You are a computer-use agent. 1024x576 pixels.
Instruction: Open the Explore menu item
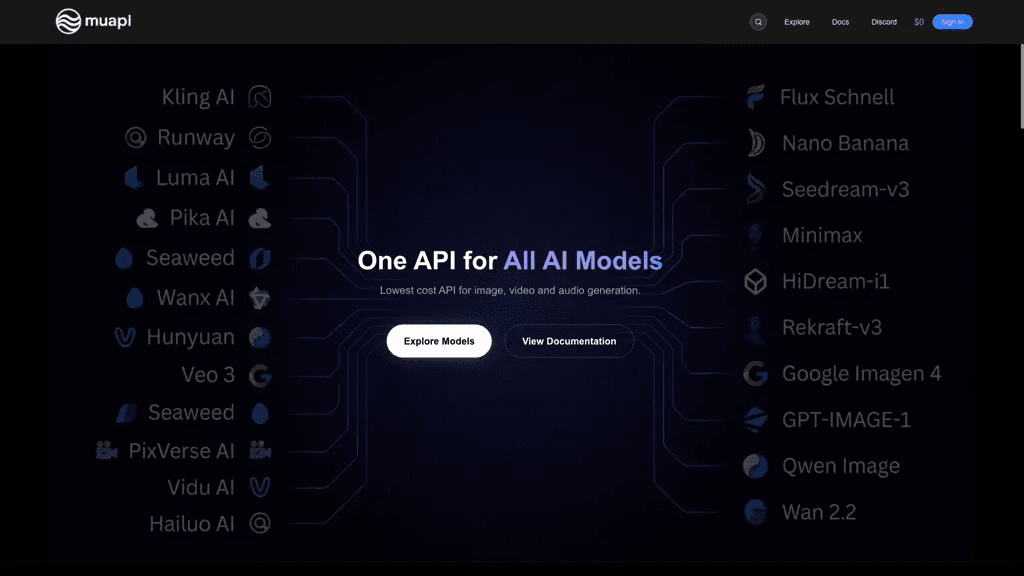(797, 22)
